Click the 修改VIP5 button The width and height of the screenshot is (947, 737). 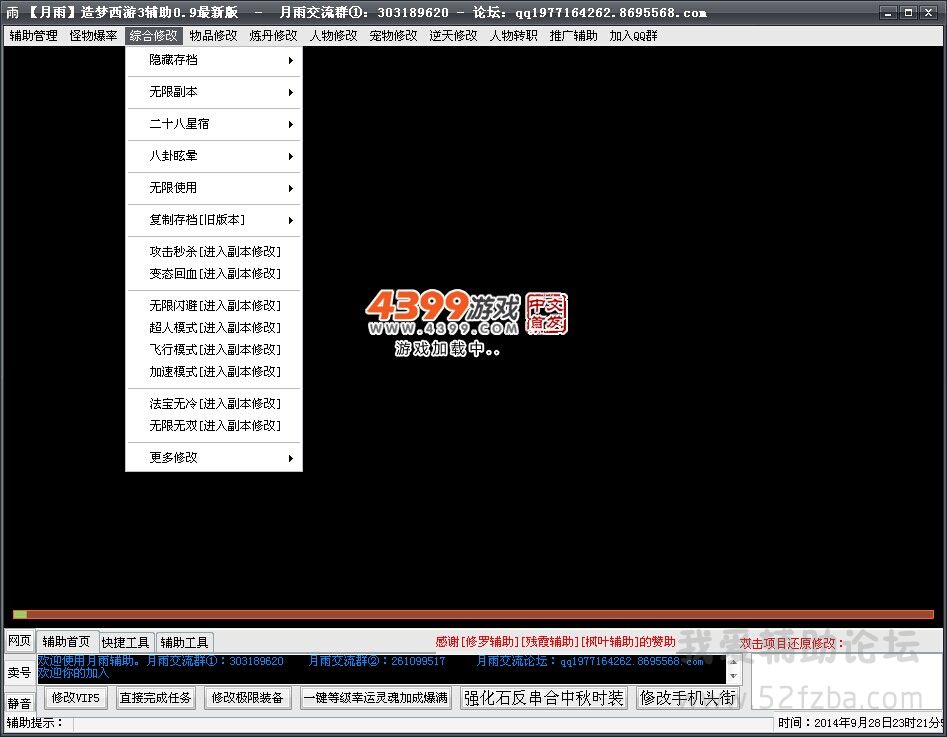click(75, 698)
